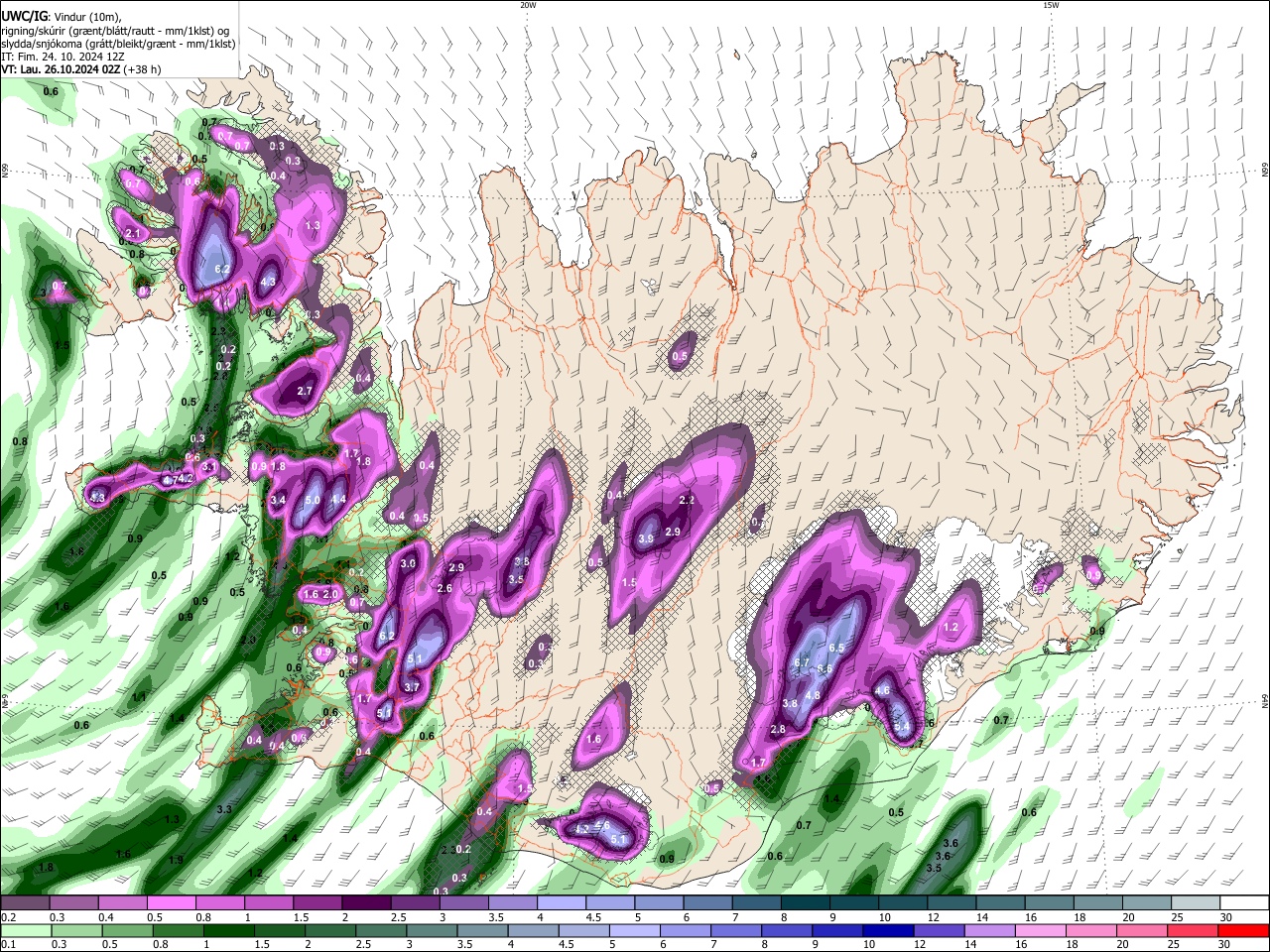Select red 30+ swatch in rain scale
This screenshot has width=1270, height=952.
click(1244, 930)
